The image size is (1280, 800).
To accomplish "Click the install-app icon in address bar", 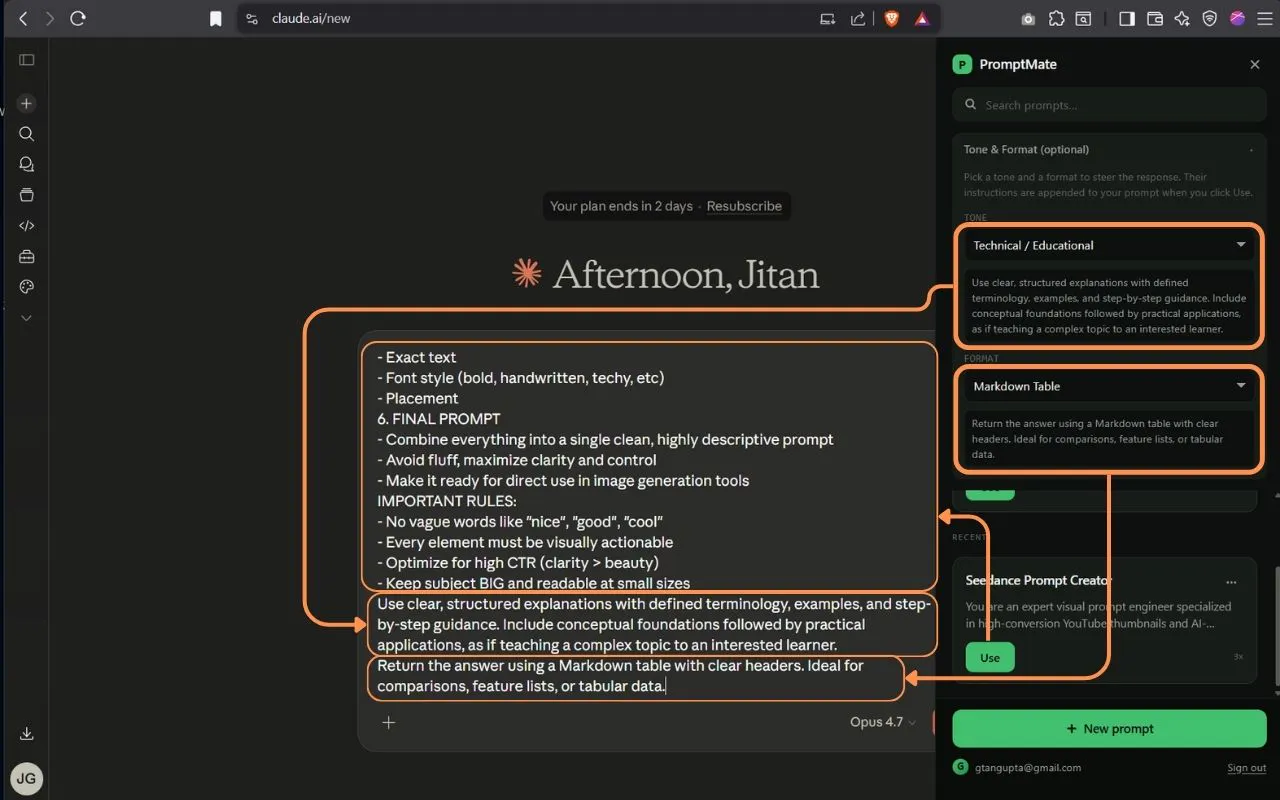I will pos(827,18).
